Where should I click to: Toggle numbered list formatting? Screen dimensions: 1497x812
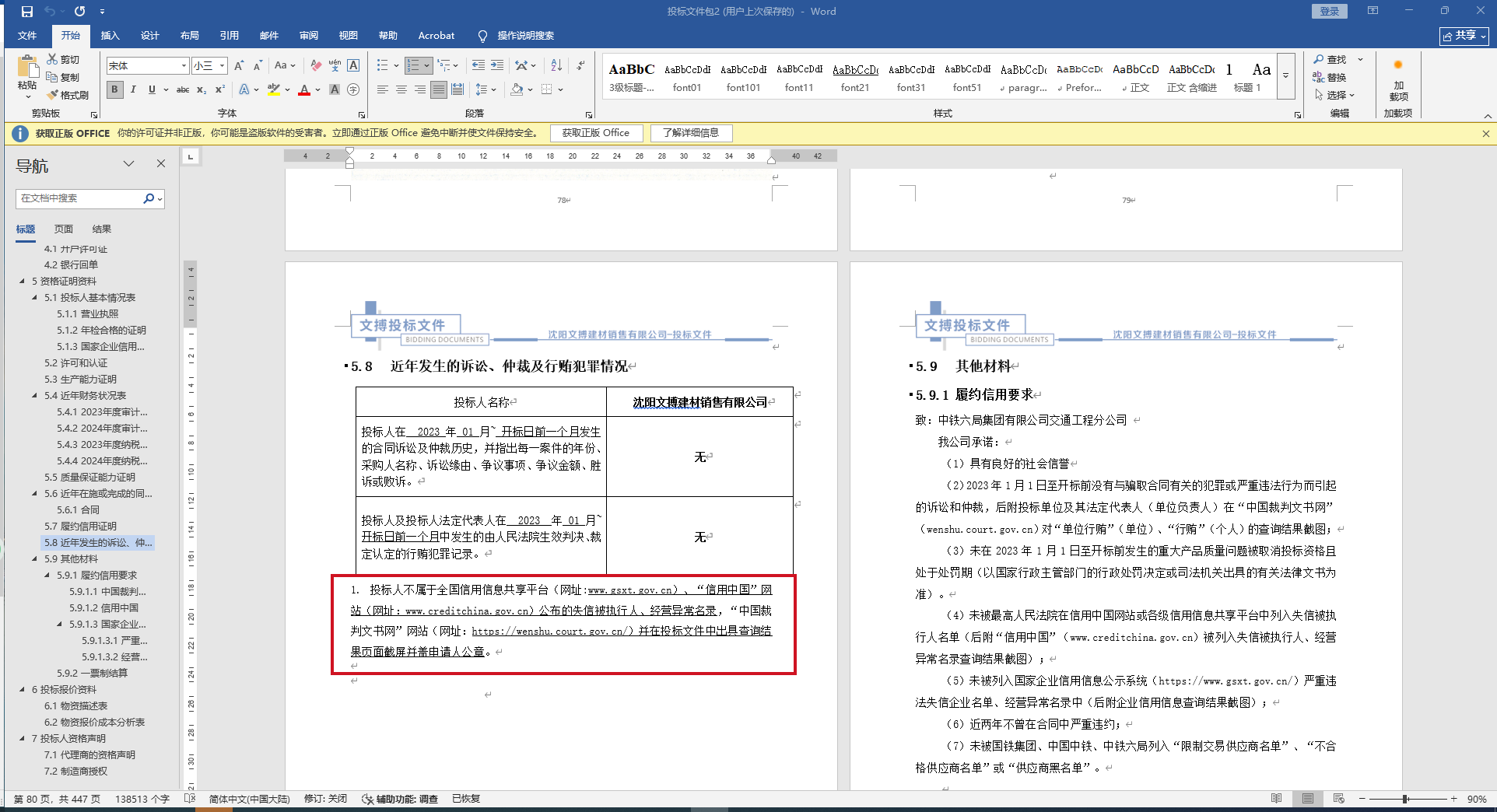point(413,65)
